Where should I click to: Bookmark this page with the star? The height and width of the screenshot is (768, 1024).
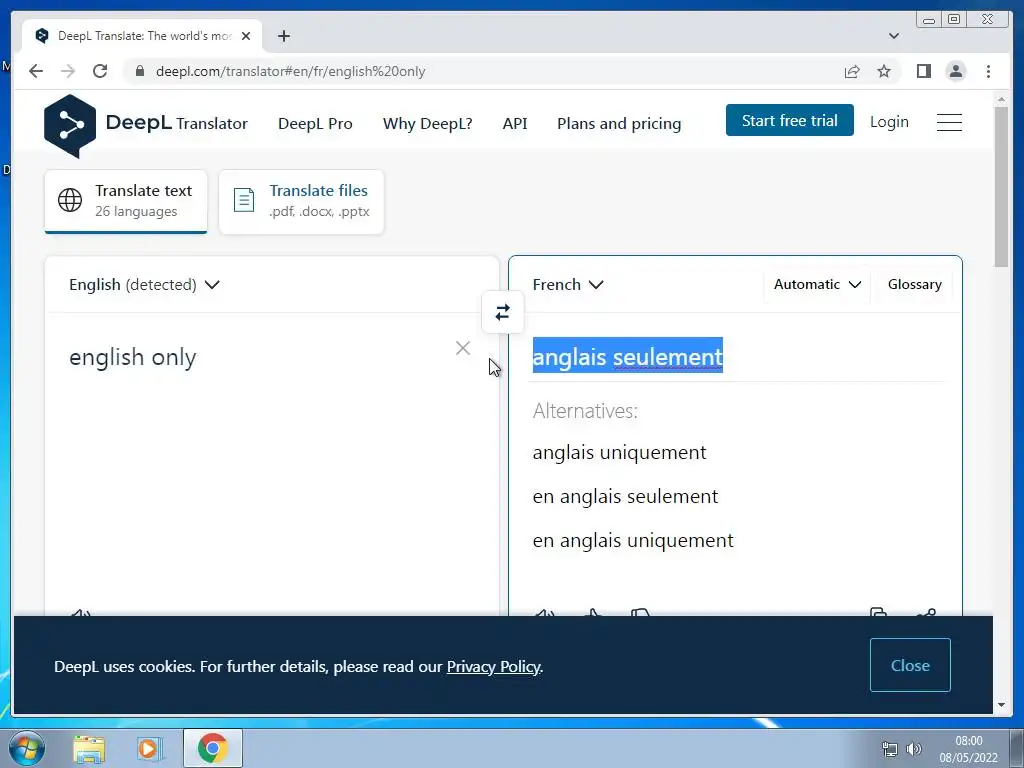[884, 71]
